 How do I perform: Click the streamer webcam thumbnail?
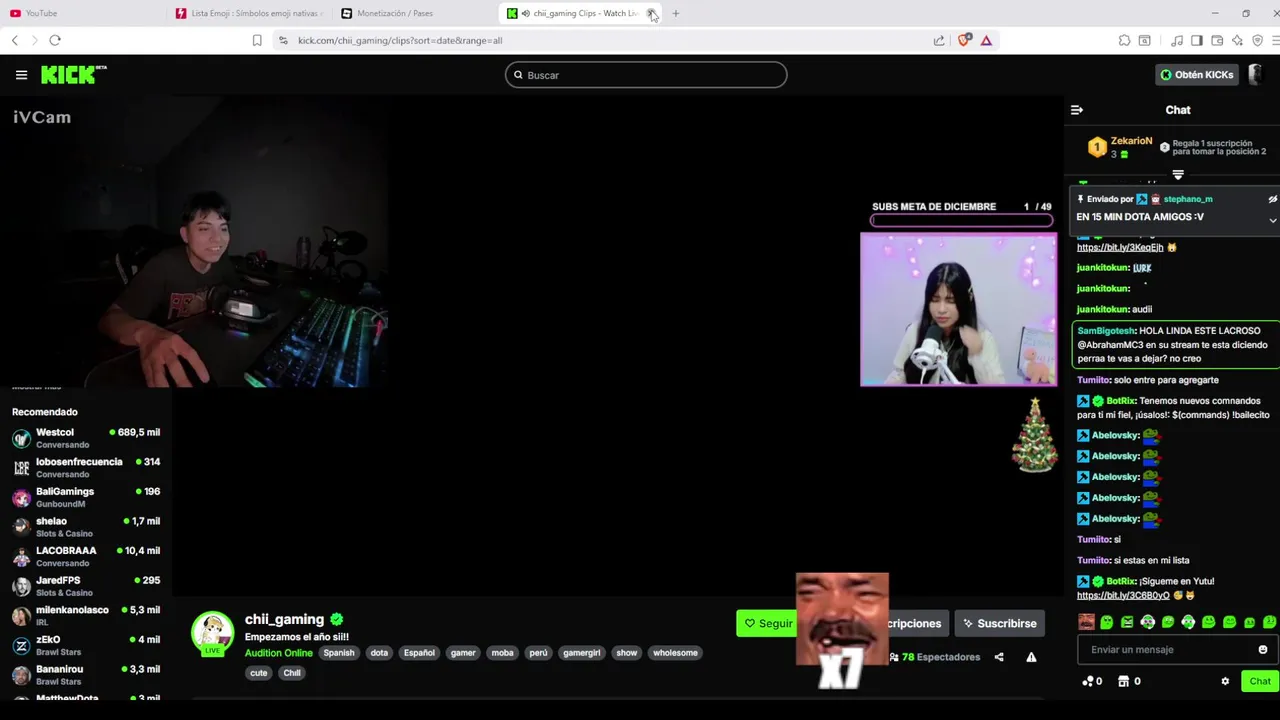(x=958, y=309)
